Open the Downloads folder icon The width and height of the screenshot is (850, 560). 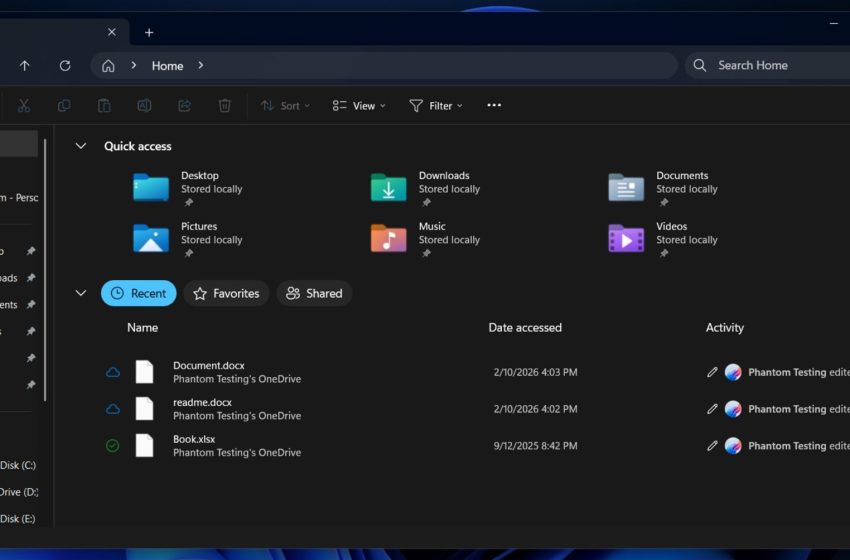388,187
